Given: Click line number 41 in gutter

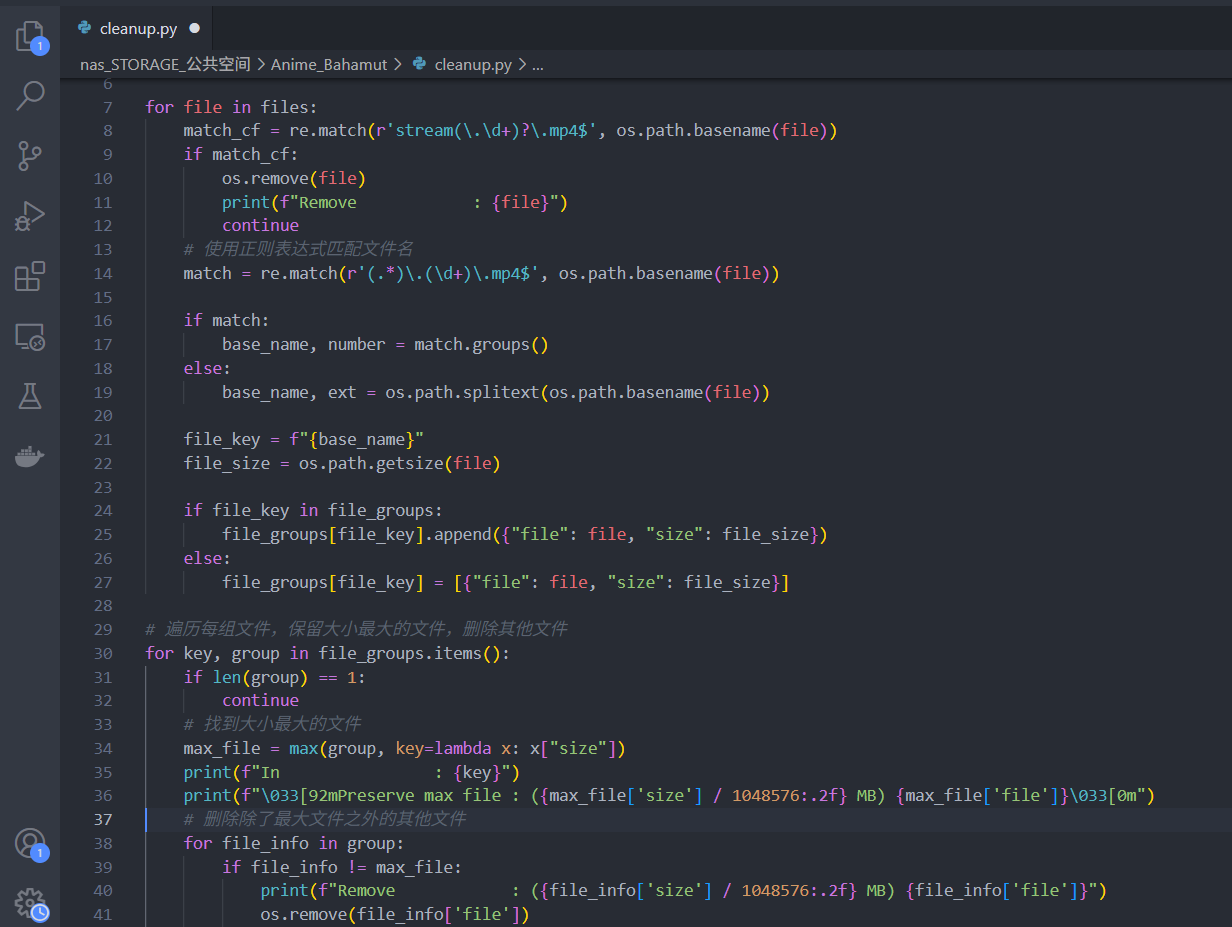Looking at the screenshot, I should coord(103,914).
